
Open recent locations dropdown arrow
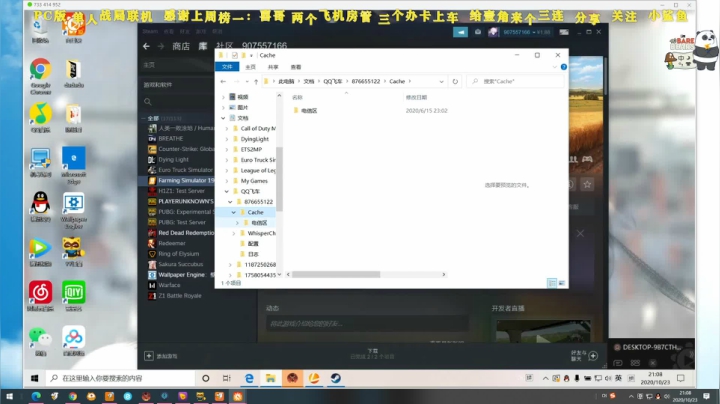pos(247,82)
